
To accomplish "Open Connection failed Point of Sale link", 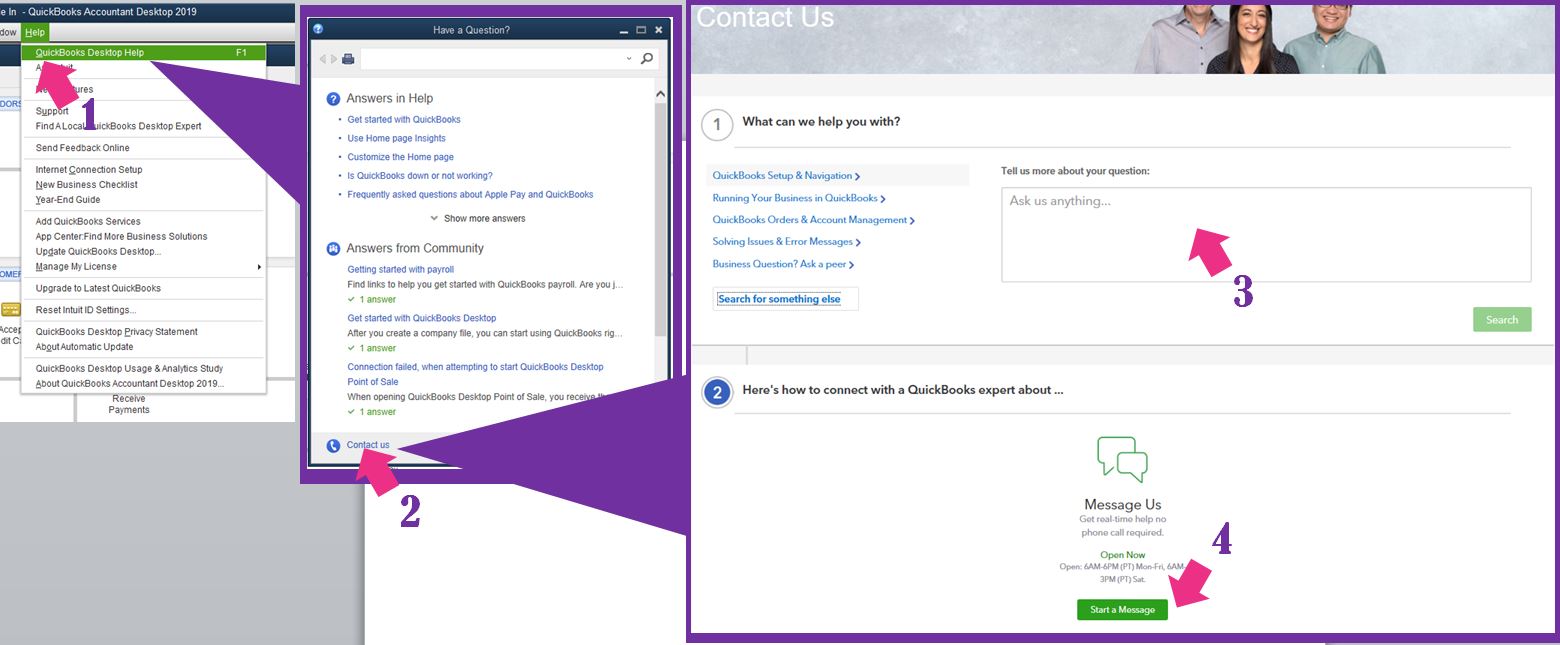I will 475,374.
